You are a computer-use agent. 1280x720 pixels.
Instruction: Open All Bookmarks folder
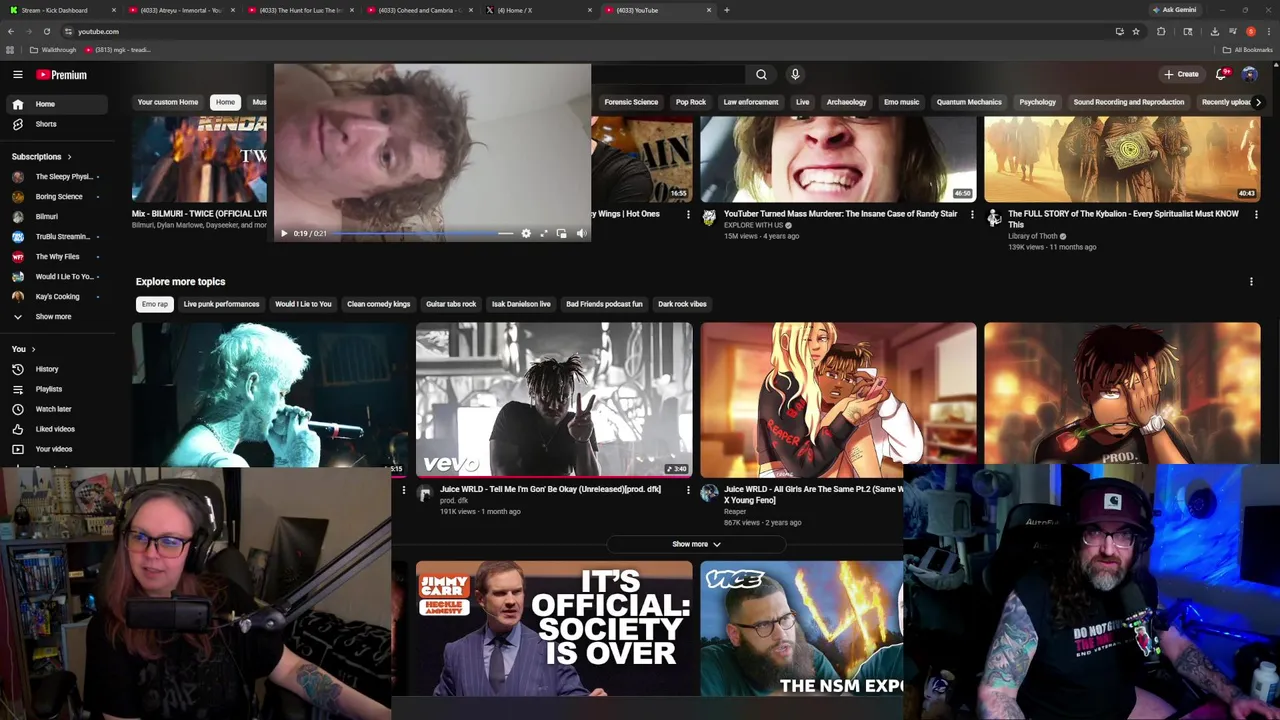click(x=1247, y=49)
